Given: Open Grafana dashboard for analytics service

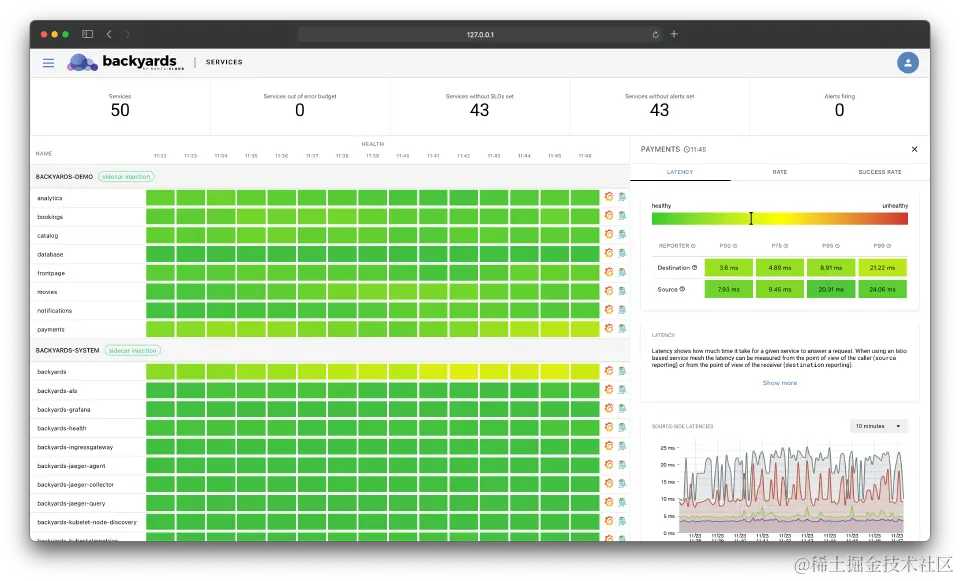Looking at the screenshot, I should (609, 197).
